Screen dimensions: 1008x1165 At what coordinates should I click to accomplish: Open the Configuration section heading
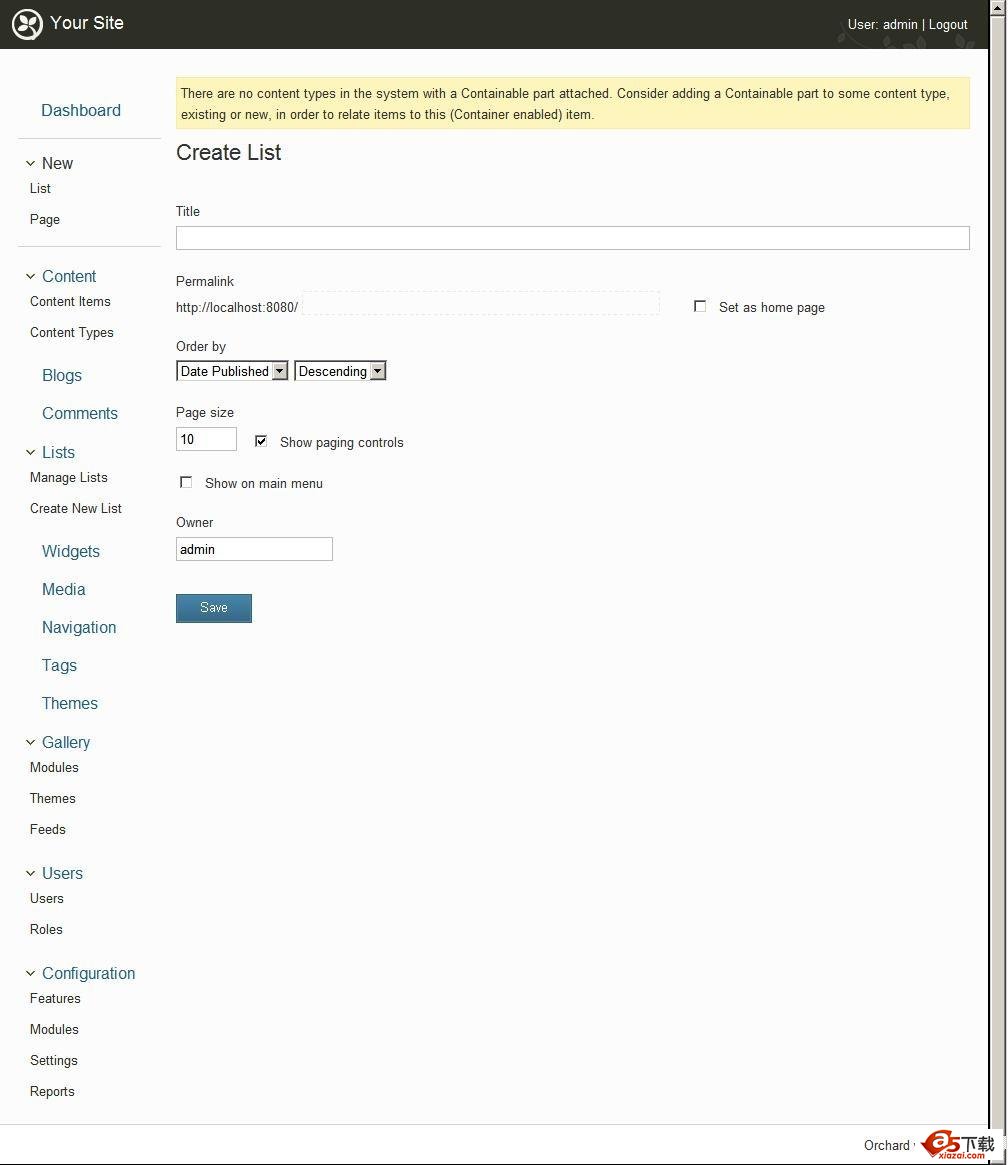click(x=88, y=973)
